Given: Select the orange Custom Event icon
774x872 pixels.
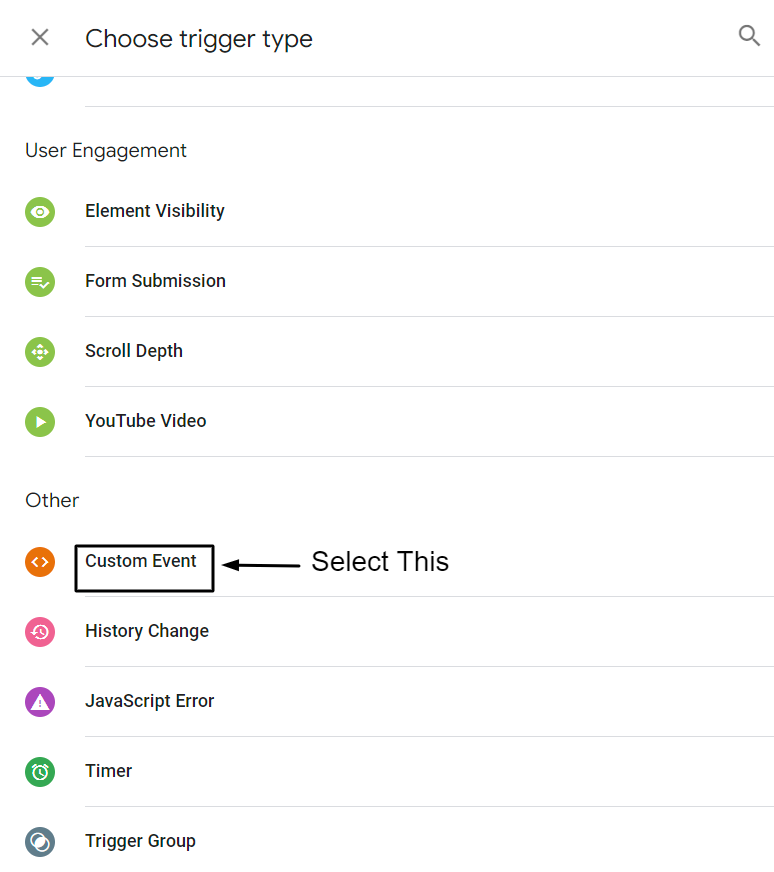Looking at the screenshot, I should pyautogui.click(x=40, y=562).
